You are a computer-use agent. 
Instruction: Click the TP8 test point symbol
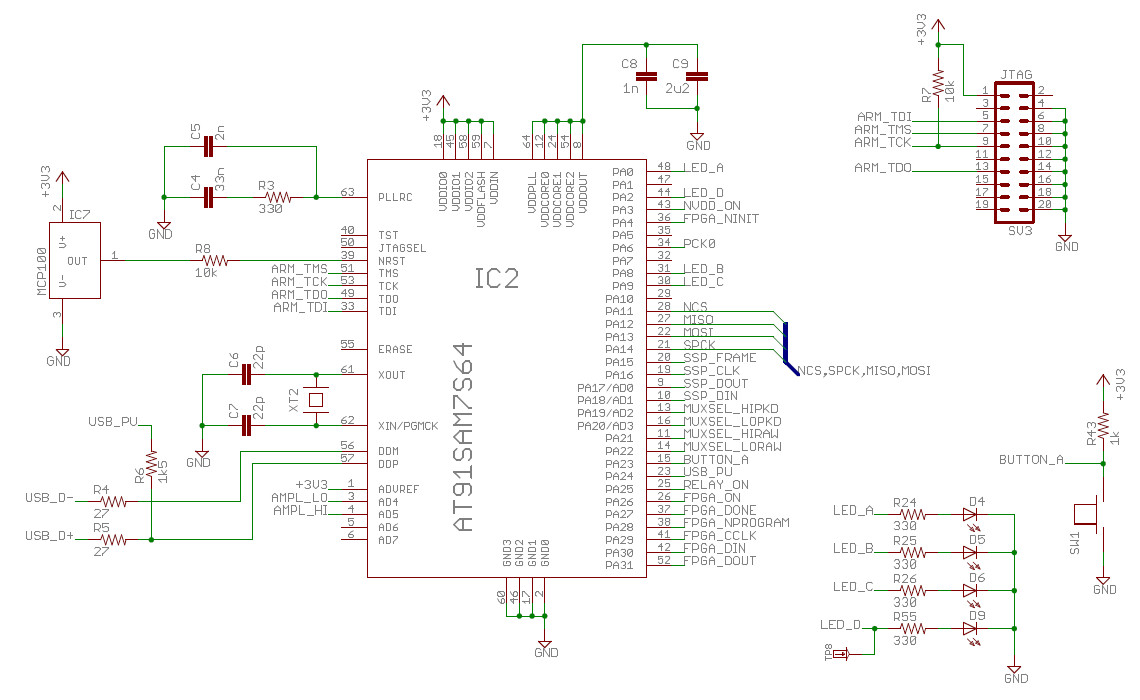[x=840, y=653]
